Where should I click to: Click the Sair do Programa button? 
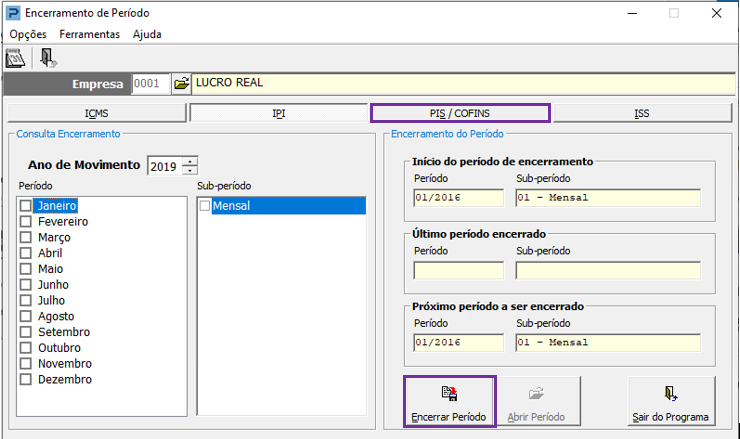tap(671, 401)
